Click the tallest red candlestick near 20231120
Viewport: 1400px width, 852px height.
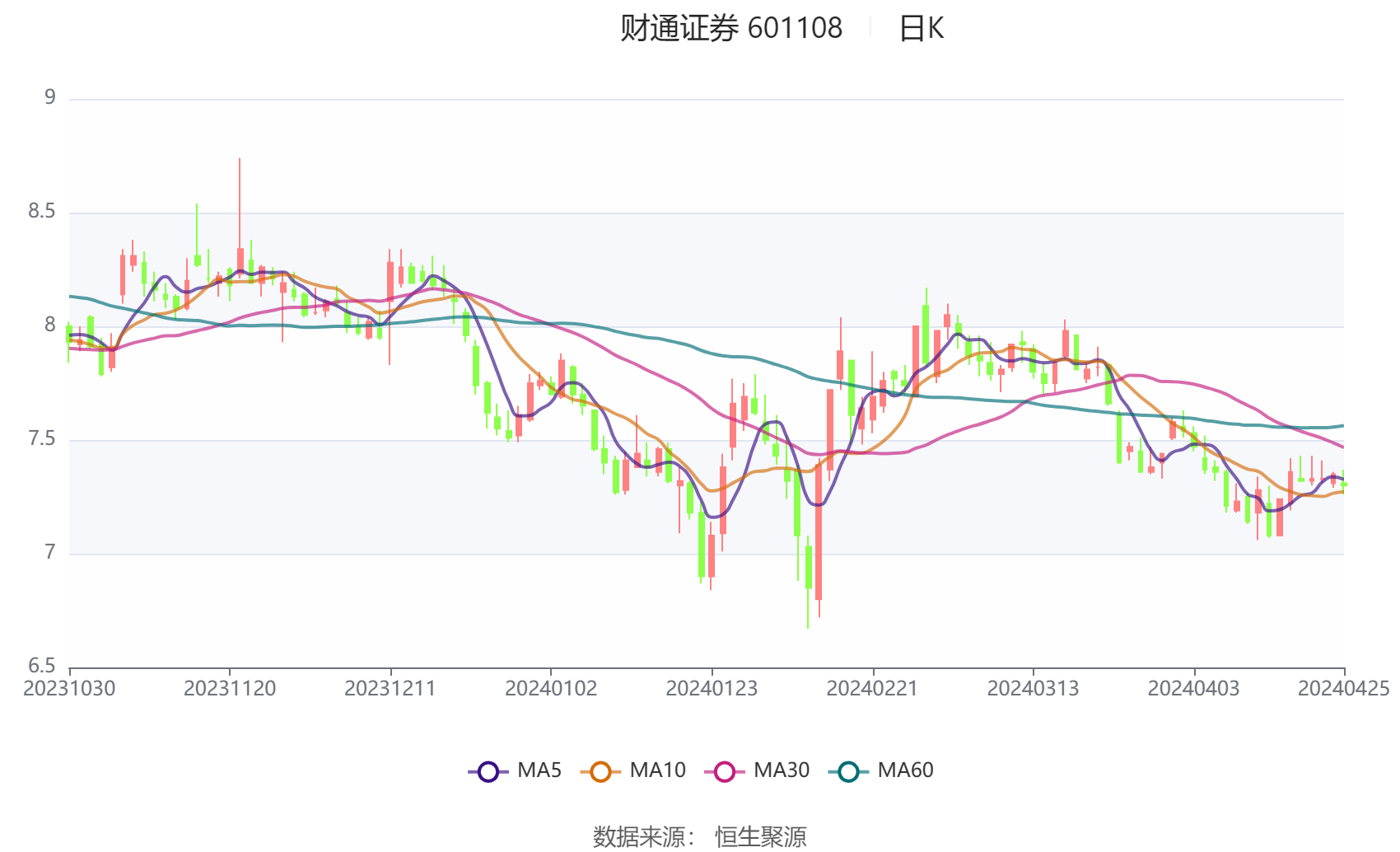click(240, 260)
